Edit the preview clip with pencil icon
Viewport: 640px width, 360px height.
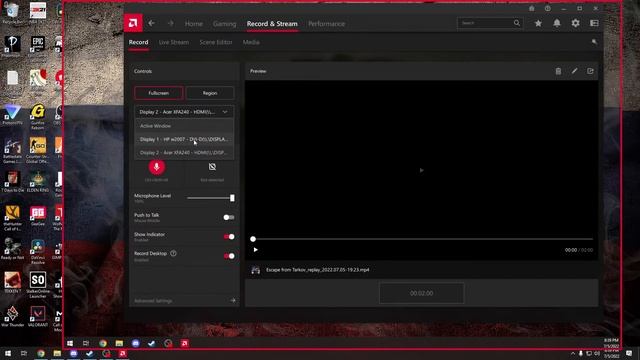(574, 71)
